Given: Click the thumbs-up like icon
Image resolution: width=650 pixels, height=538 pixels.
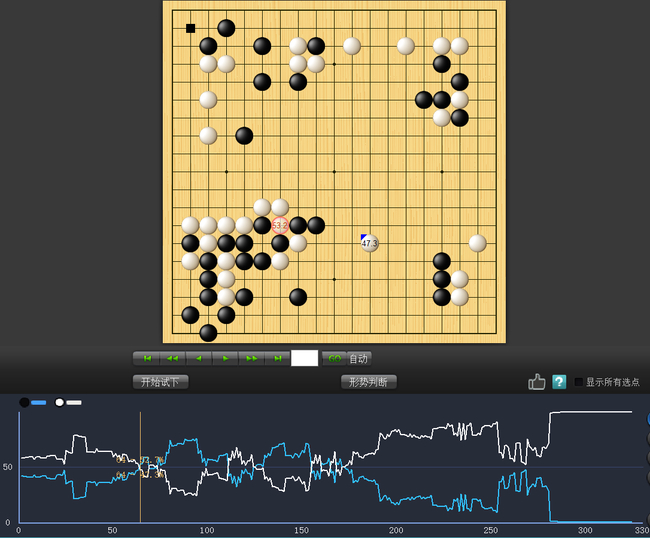Looking at the screenshot, I should coord(536,382).
